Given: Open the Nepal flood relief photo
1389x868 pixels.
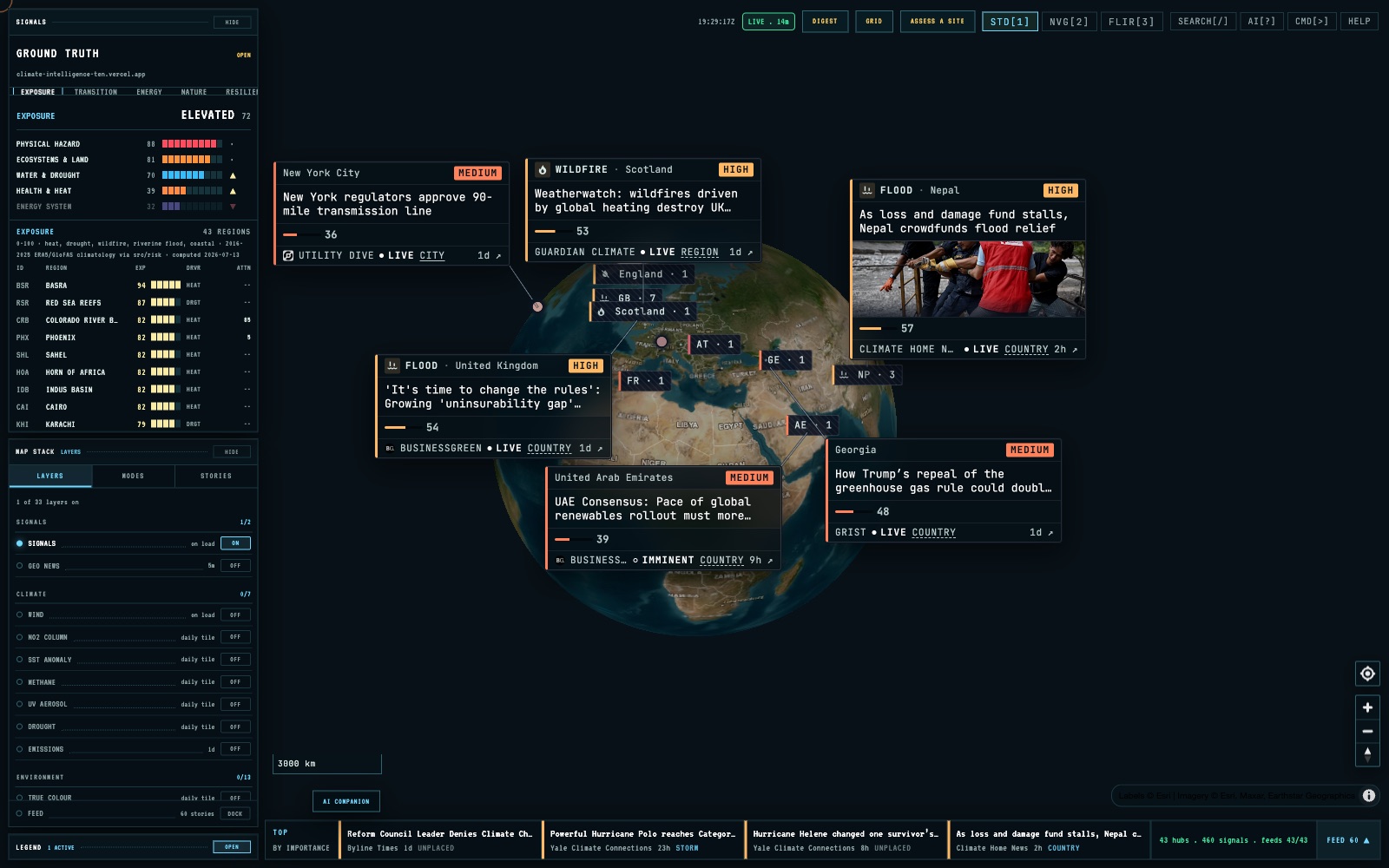Looking at the screenshot, I should (969, 279).
